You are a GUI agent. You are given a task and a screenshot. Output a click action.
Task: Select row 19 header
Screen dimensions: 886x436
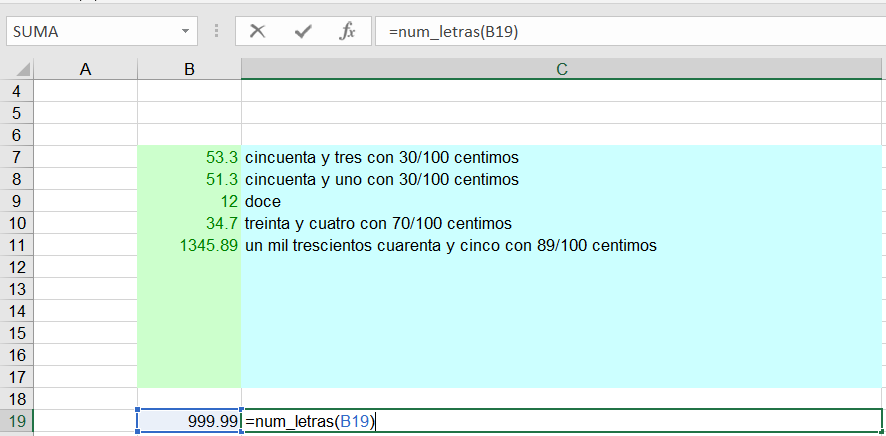coord(16,422)
